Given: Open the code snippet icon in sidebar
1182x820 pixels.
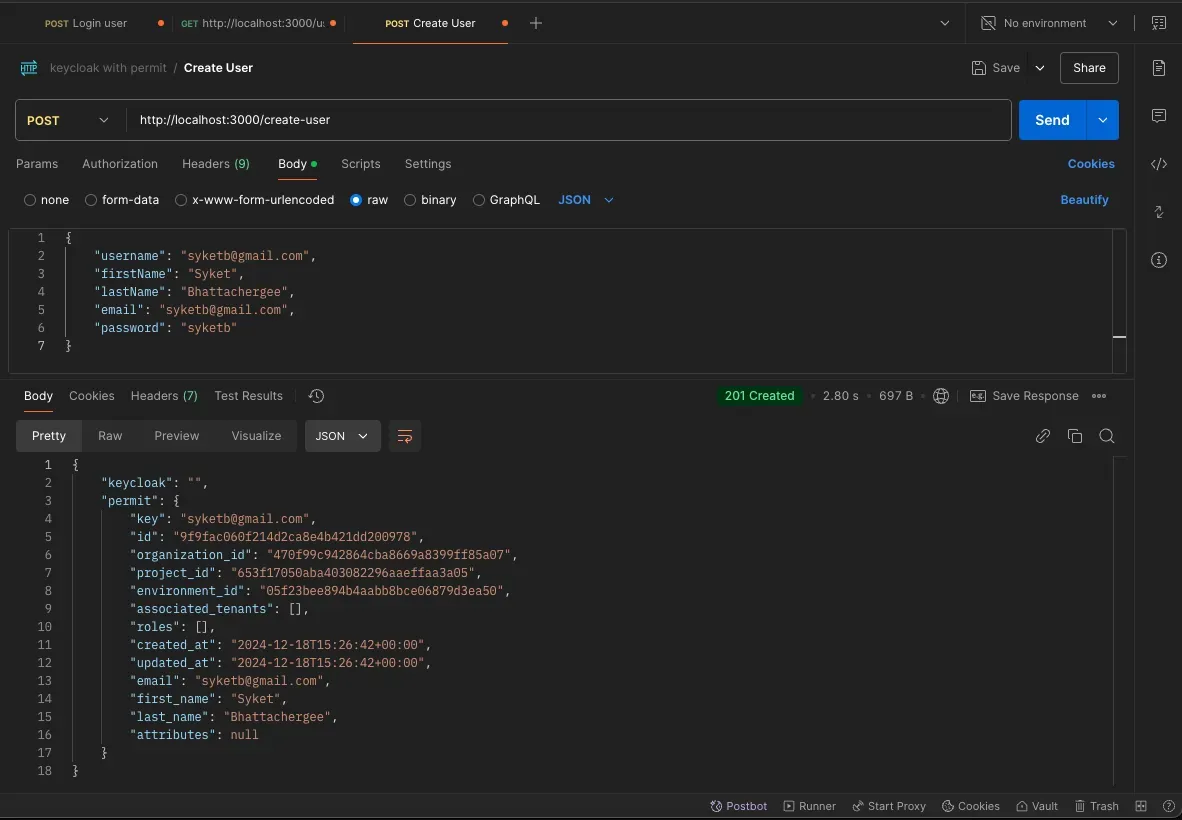Looking at the screenshot, I should (1159, 164).
